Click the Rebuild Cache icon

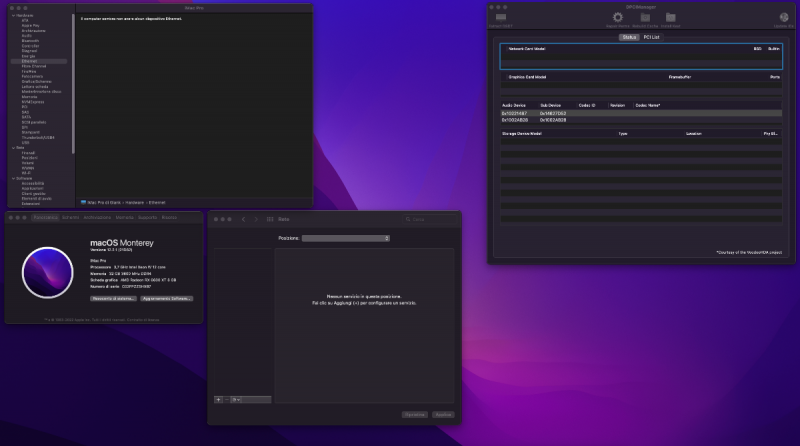pyautogui.click(x=645, y=17)
